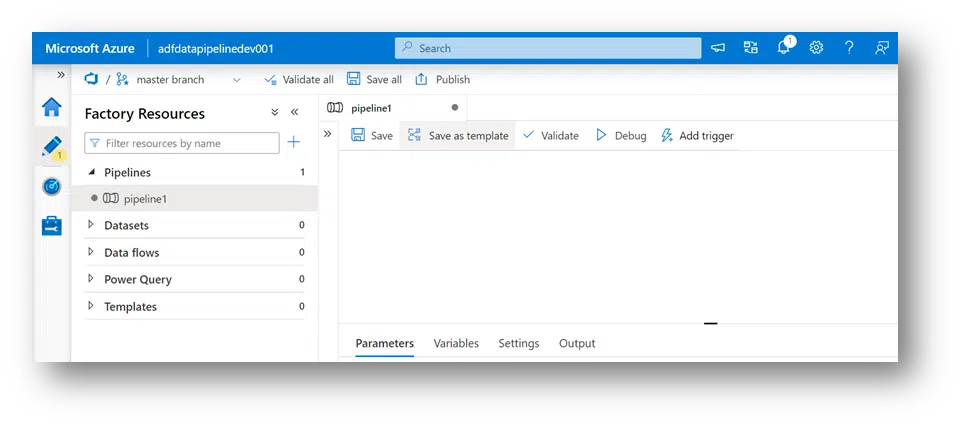Image resolution: width=963 pixels, height=427 pixels.
Task: Switch to the Variables tab
Action: pyautogui.click(x=456, y=343)
